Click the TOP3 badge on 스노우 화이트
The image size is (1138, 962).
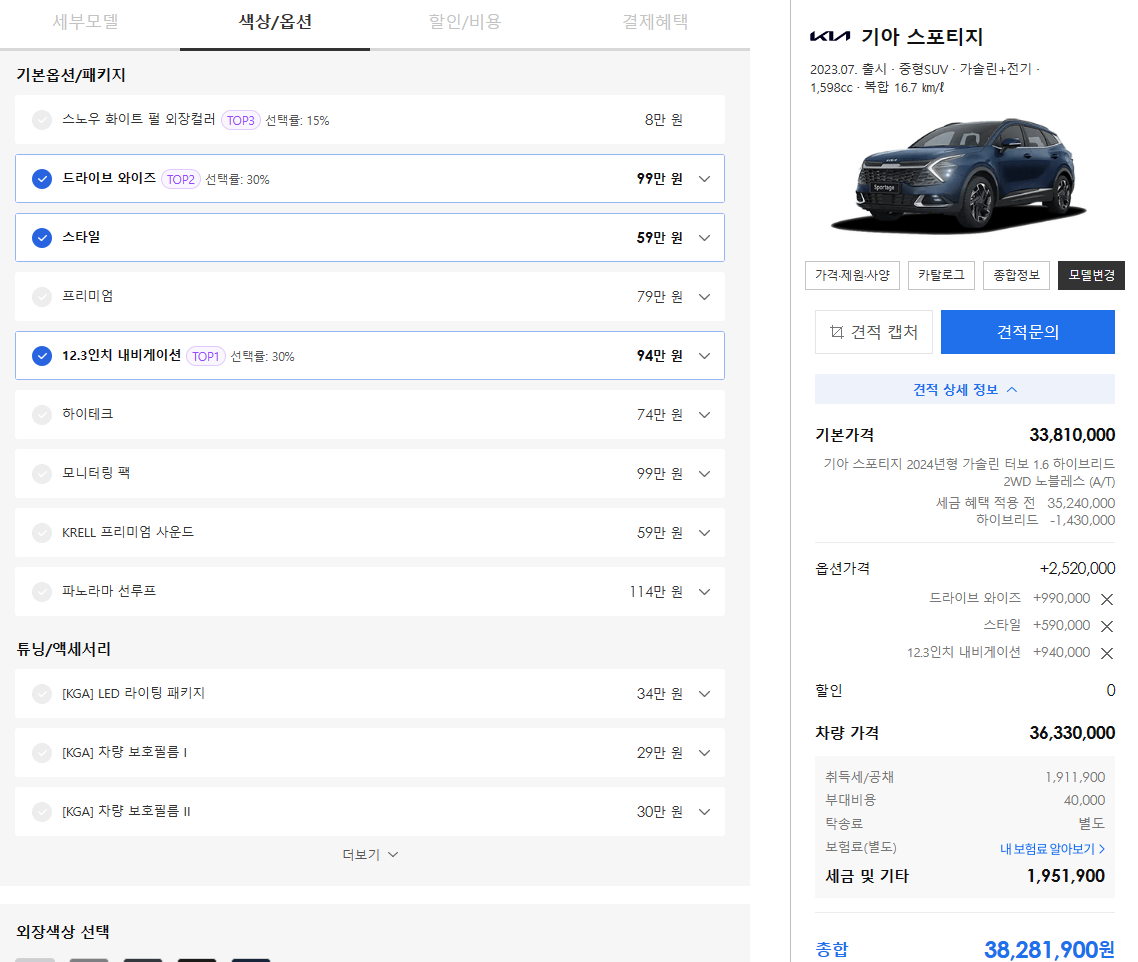(240, 120)
